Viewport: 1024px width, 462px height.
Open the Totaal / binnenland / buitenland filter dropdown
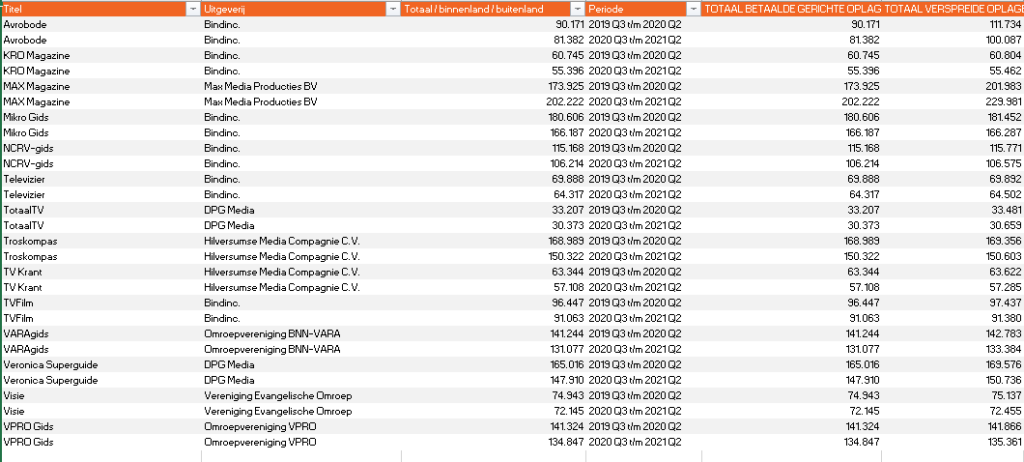click(577, 9)
